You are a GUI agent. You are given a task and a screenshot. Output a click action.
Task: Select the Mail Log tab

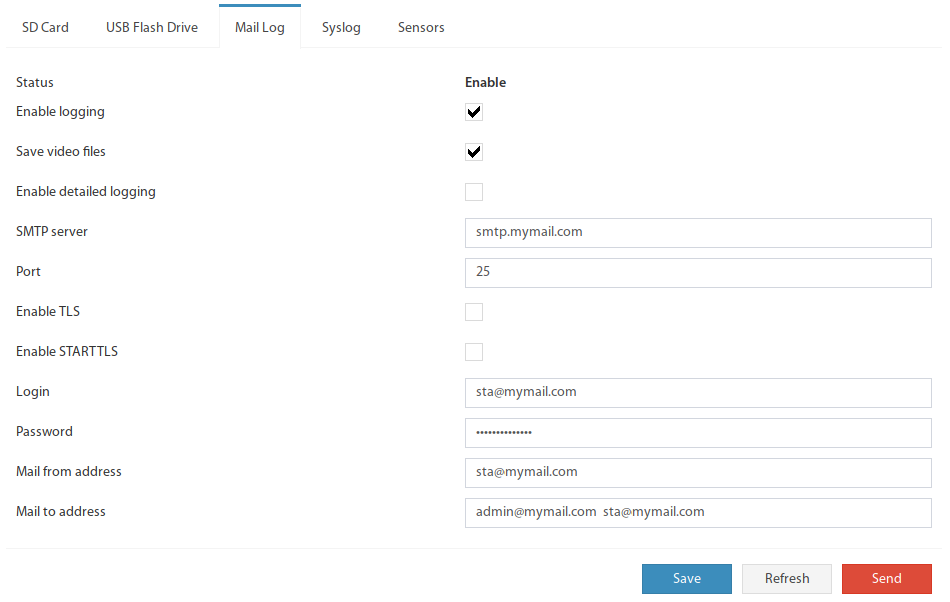coord(260,27)
